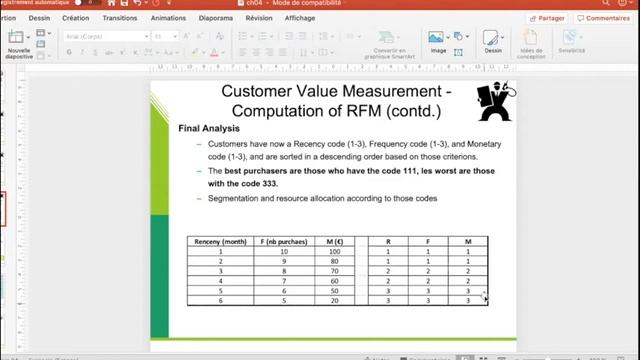Undo the last action
The width and height of the screenshot is (640, 360).
(138, 3)
